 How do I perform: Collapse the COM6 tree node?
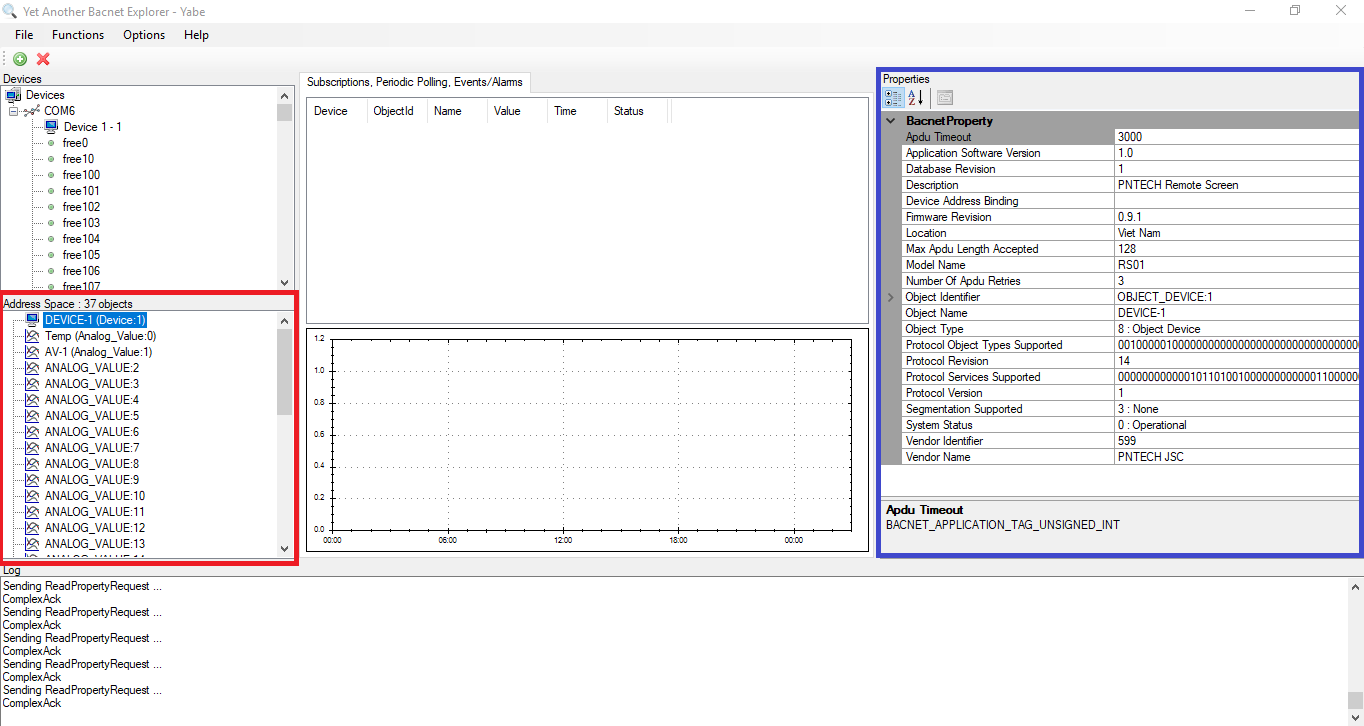(14, 111)
